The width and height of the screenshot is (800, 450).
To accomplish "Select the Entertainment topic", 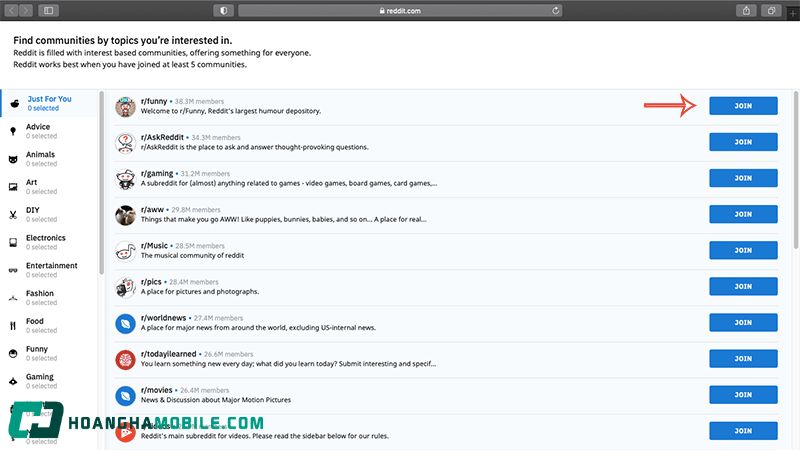I will [49, 270].
